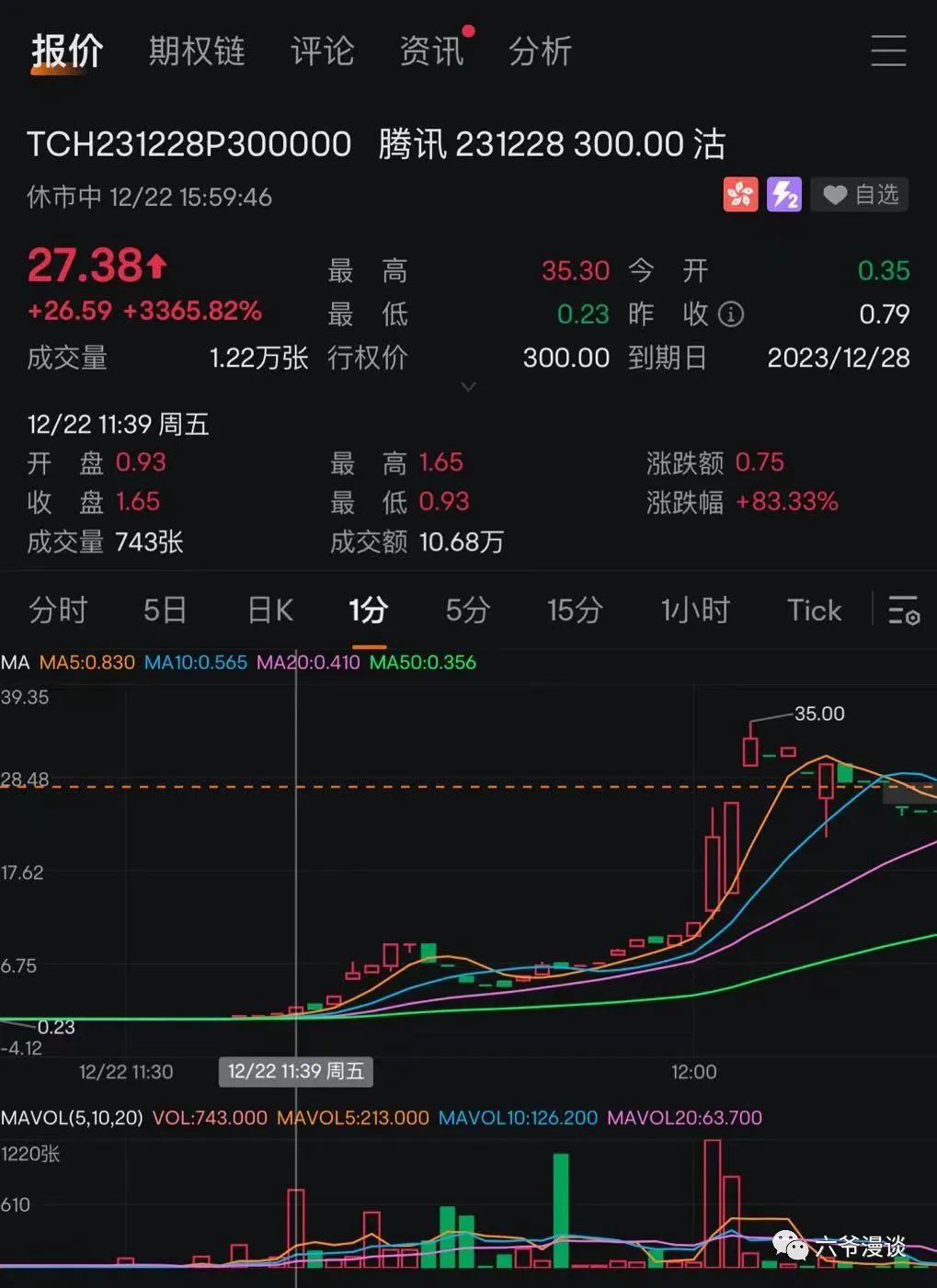Select the 1分 chart period

(x=368, y=610)
